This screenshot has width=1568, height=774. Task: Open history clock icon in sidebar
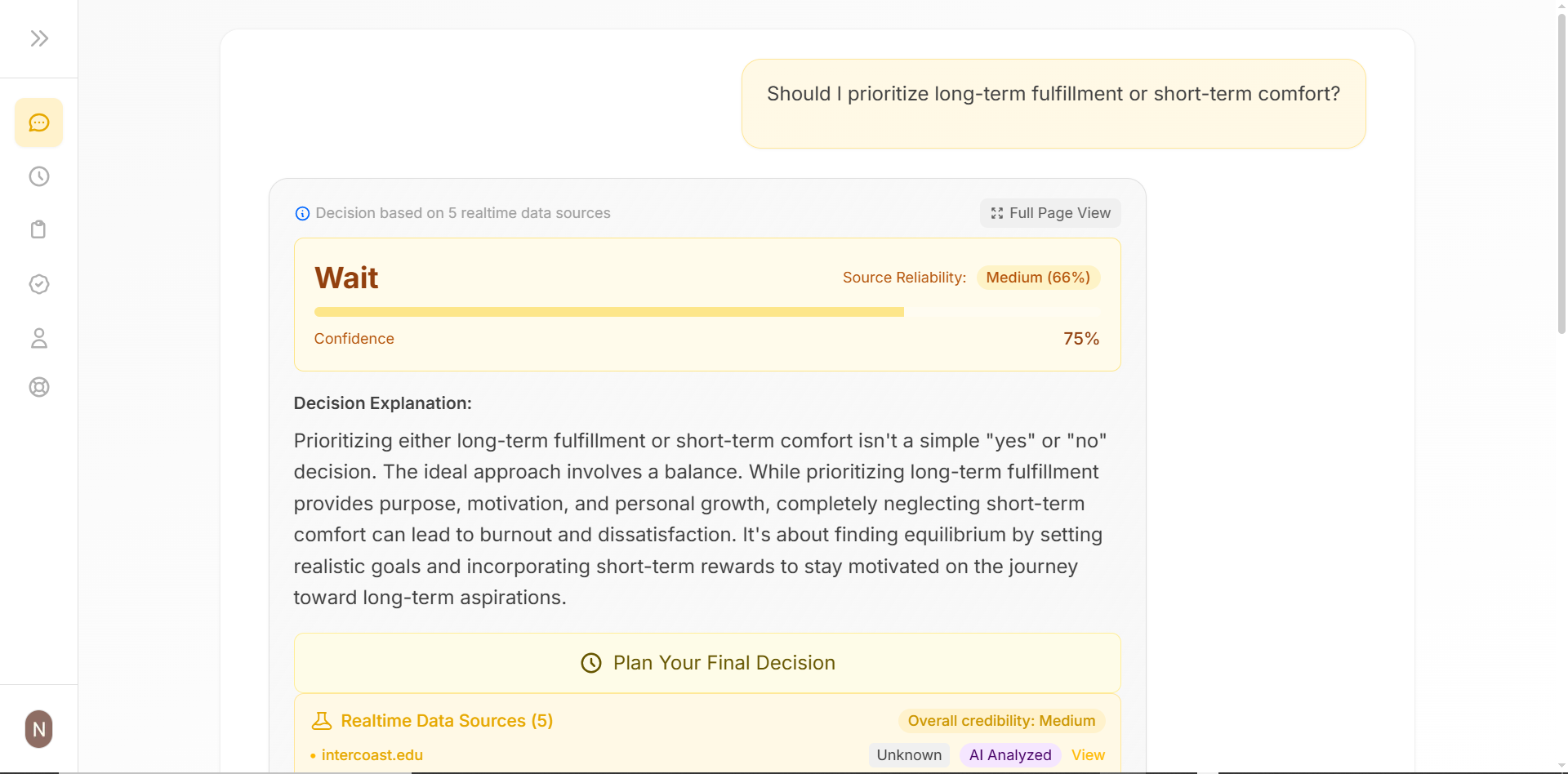click(39, 176)
